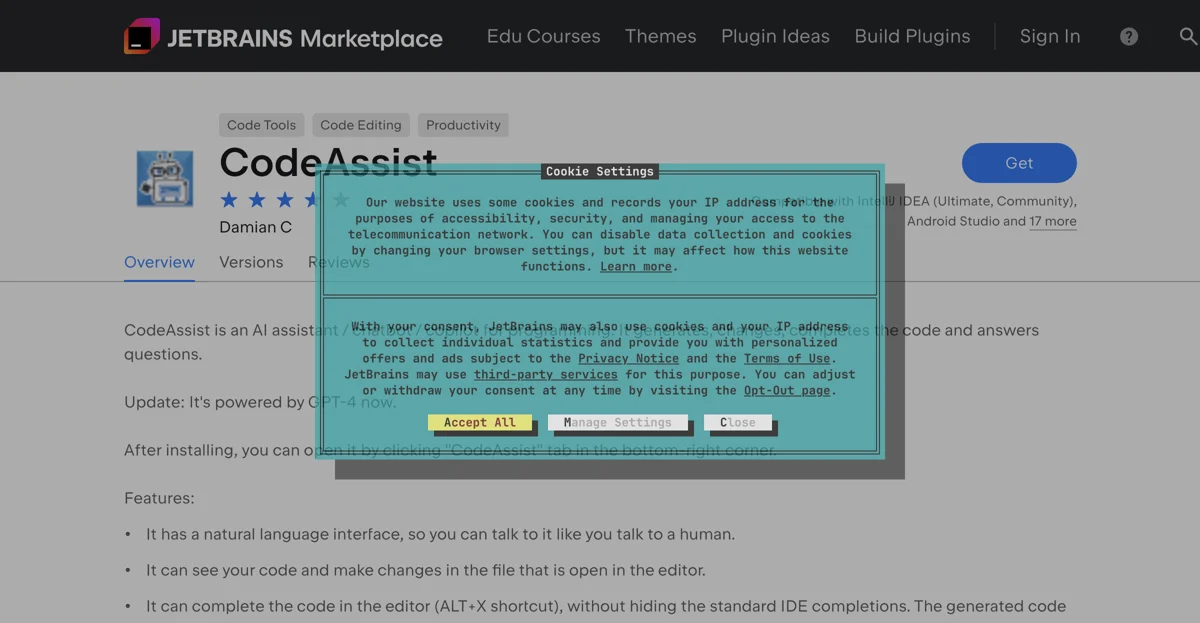This screenshot has width=1200, height=623.
Task: Open Themes in top navigation
Action: pos(661,36)
